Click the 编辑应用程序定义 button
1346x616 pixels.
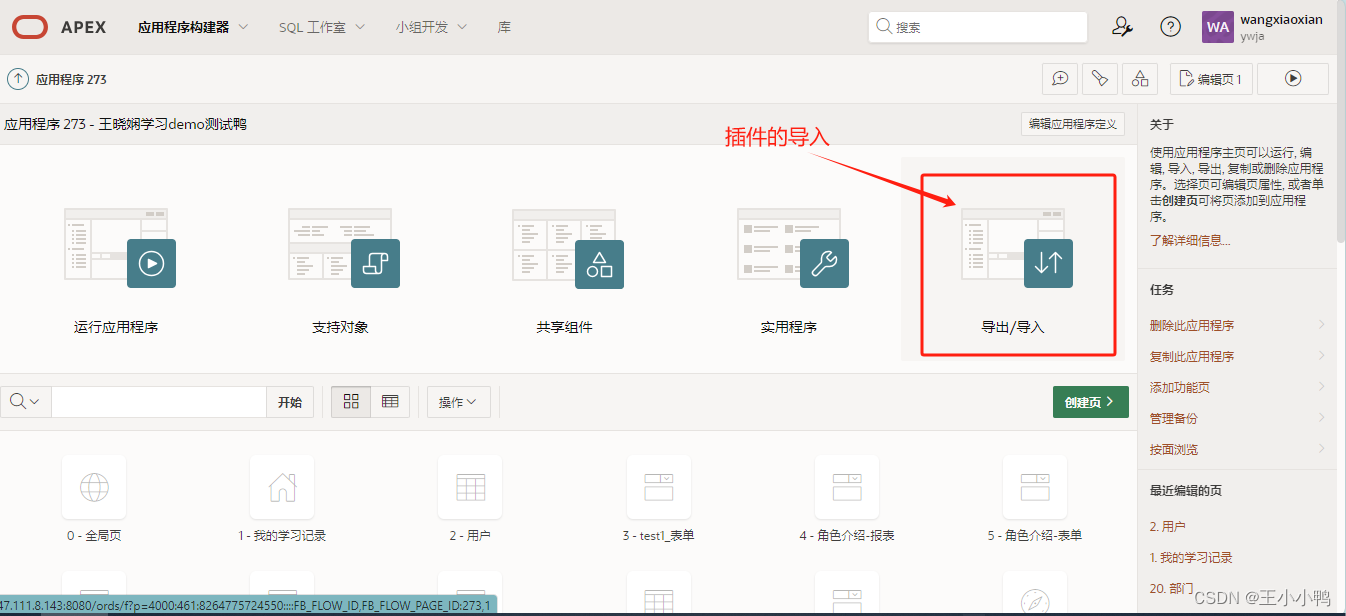(1073, 124)
